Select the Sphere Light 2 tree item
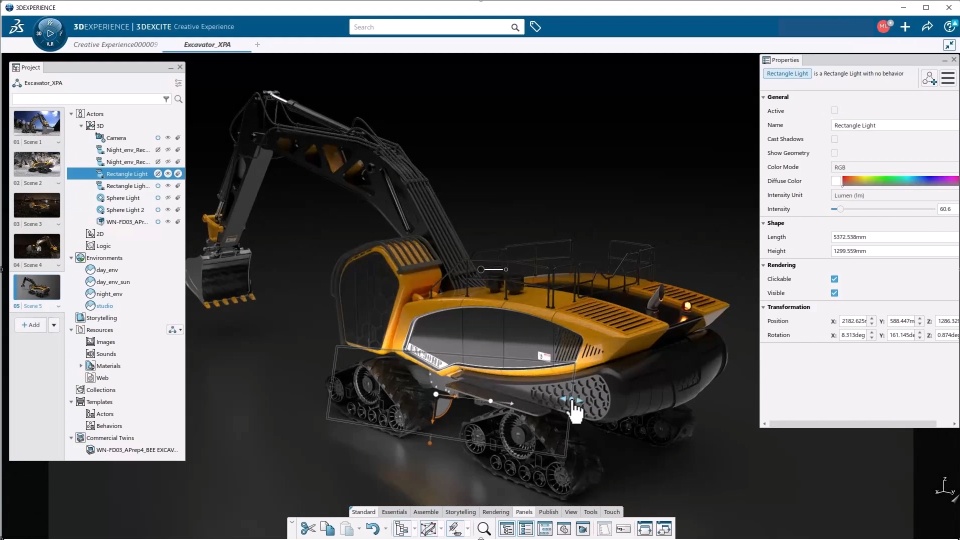This screenshot has height=540, width=960. click(125, 210)
